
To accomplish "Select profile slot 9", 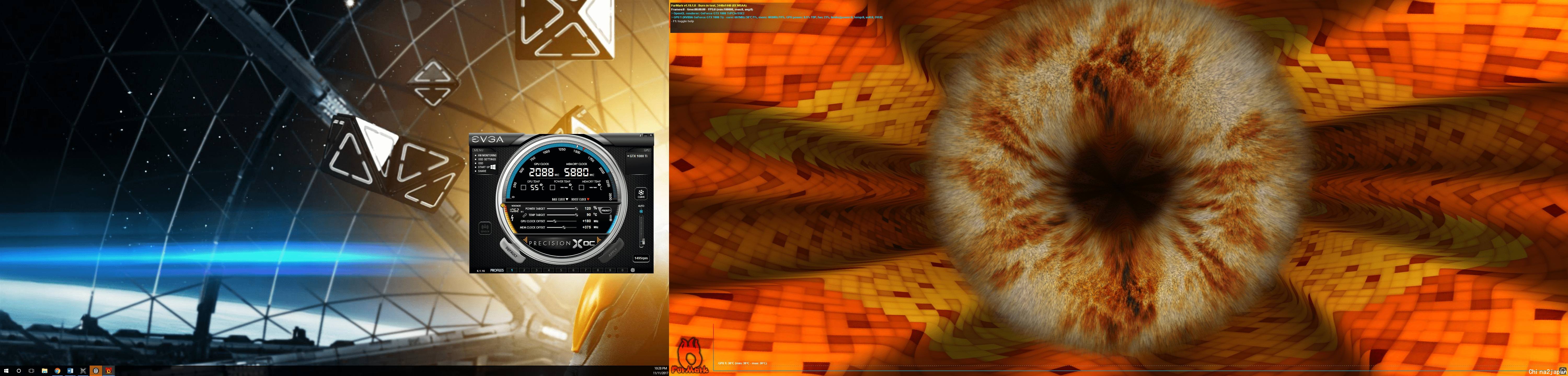I will coord(610,270).
